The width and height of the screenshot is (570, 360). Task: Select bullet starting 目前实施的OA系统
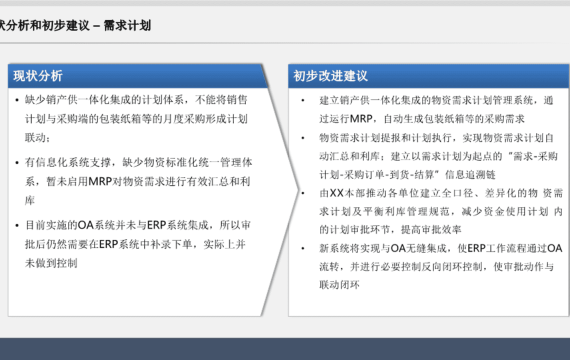(x=138, y=244)
